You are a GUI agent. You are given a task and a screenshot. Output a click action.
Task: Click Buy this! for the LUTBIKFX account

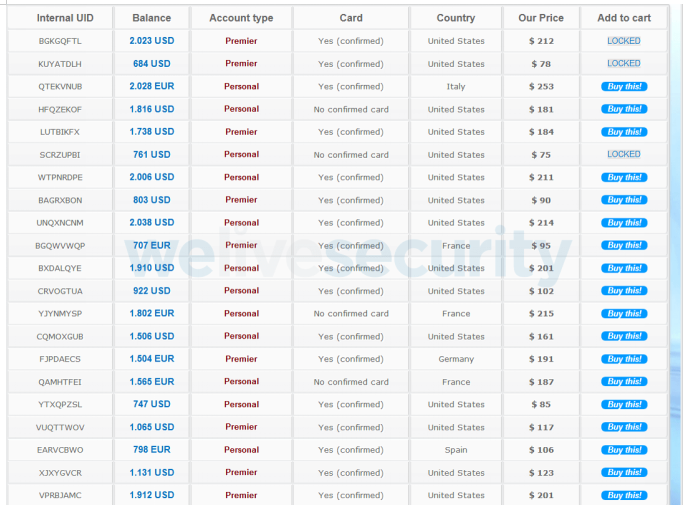(x=623, y=132)
